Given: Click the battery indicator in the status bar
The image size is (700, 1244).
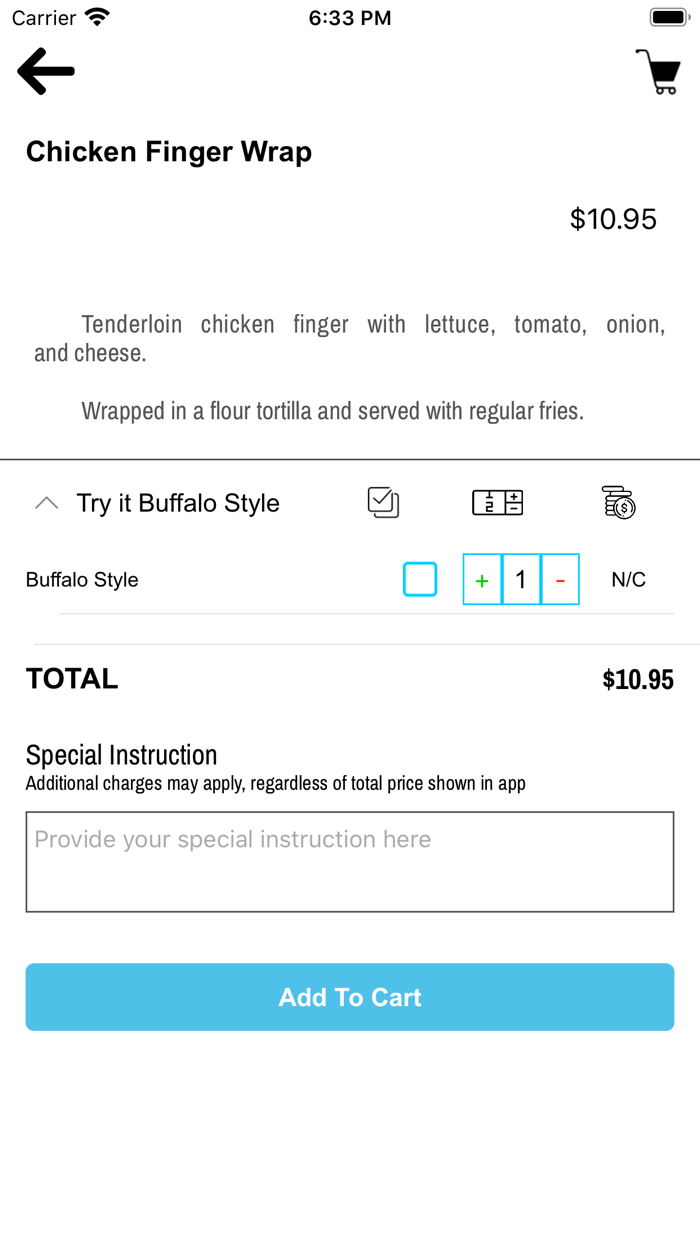Looking at the screenshot, I should [668, 16].
